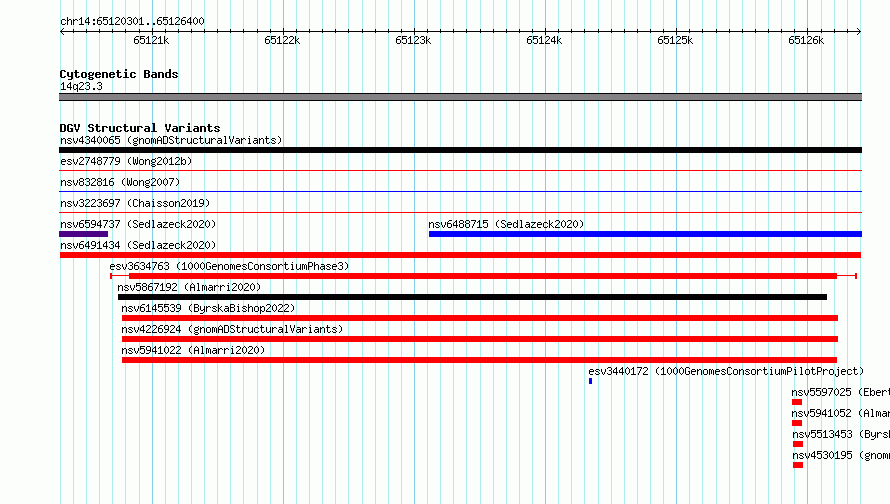
Task: Click the red nsv4226924 variant bar
Action: tap(480, 339)
